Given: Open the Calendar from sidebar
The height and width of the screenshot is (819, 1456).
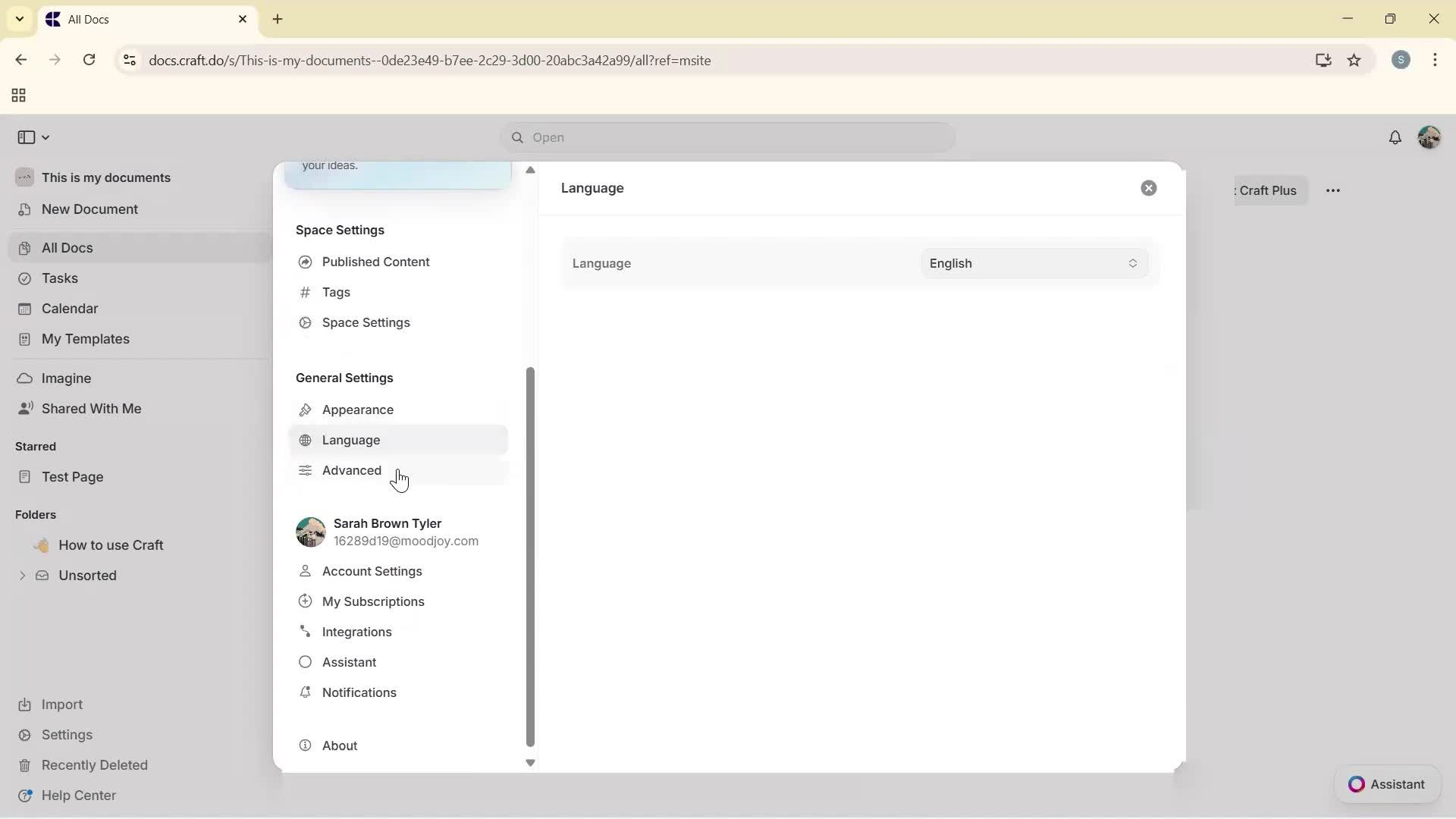Looking at the screenshot, I should point(68,309).
